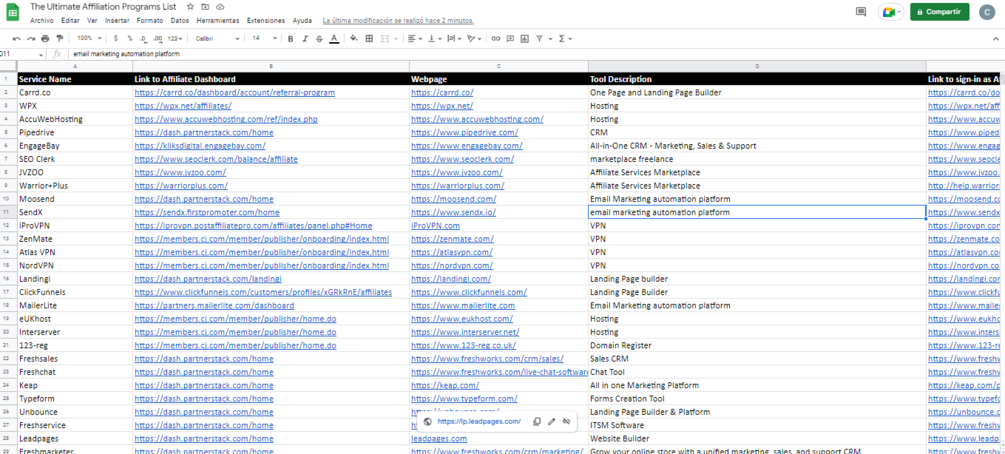Toggle strikethrough formatting
1005x454 pixels.
(x=319, y=38)
